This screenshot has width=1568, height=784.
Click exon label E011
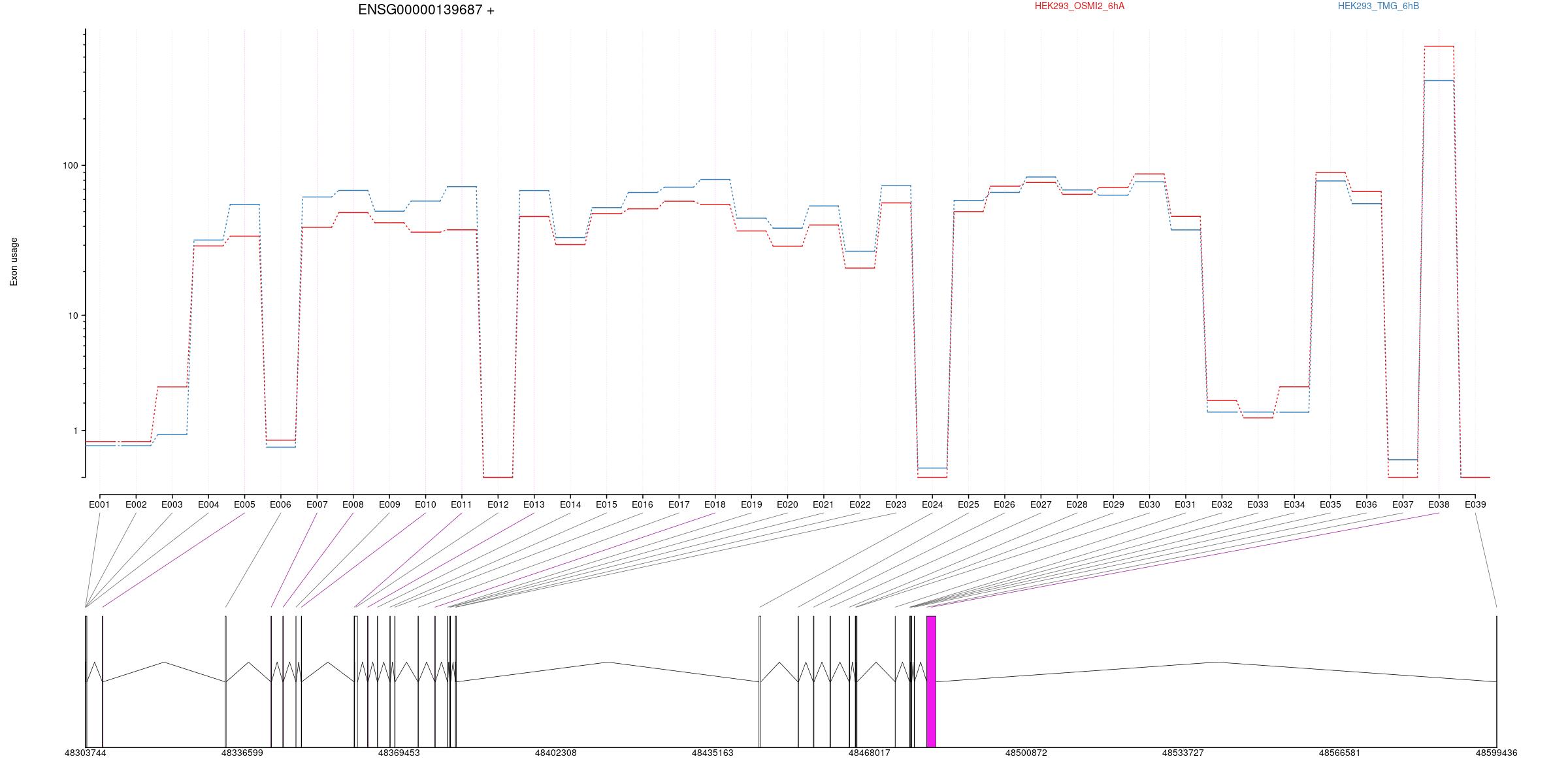pos(461,504)
